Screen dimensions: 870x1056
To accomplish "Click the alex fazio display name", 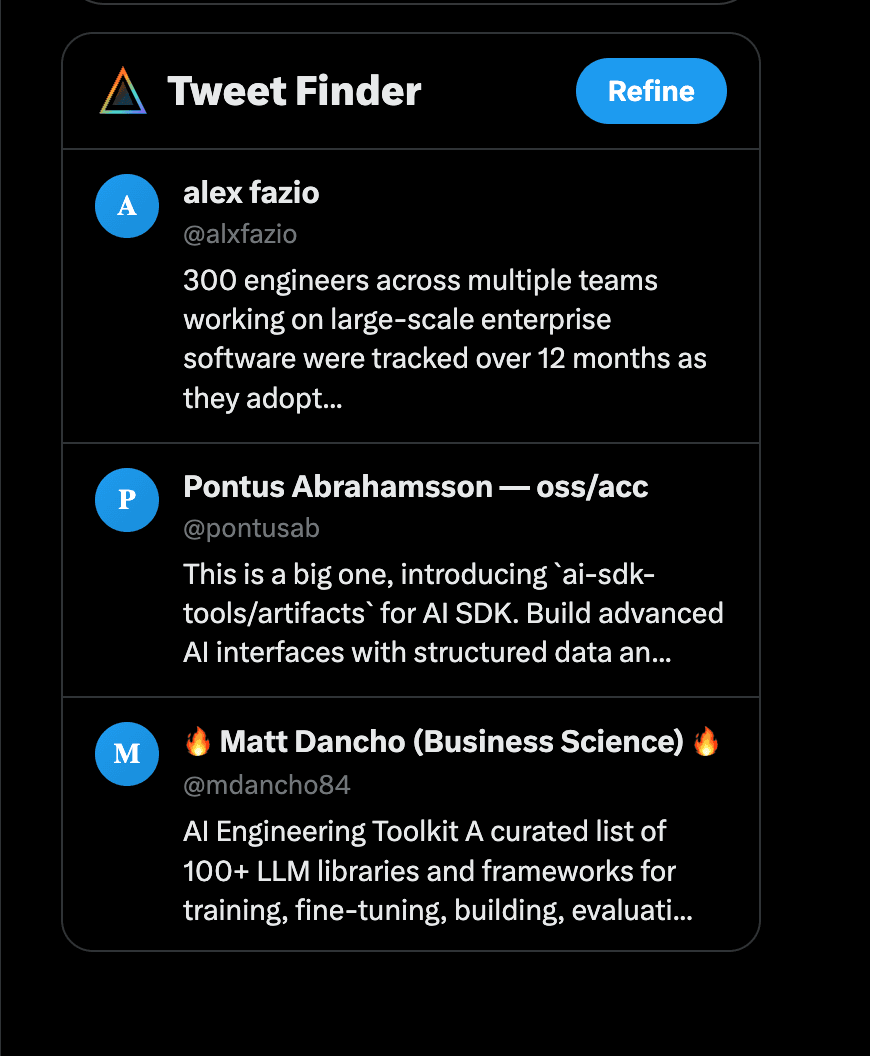I will [251, 193].
